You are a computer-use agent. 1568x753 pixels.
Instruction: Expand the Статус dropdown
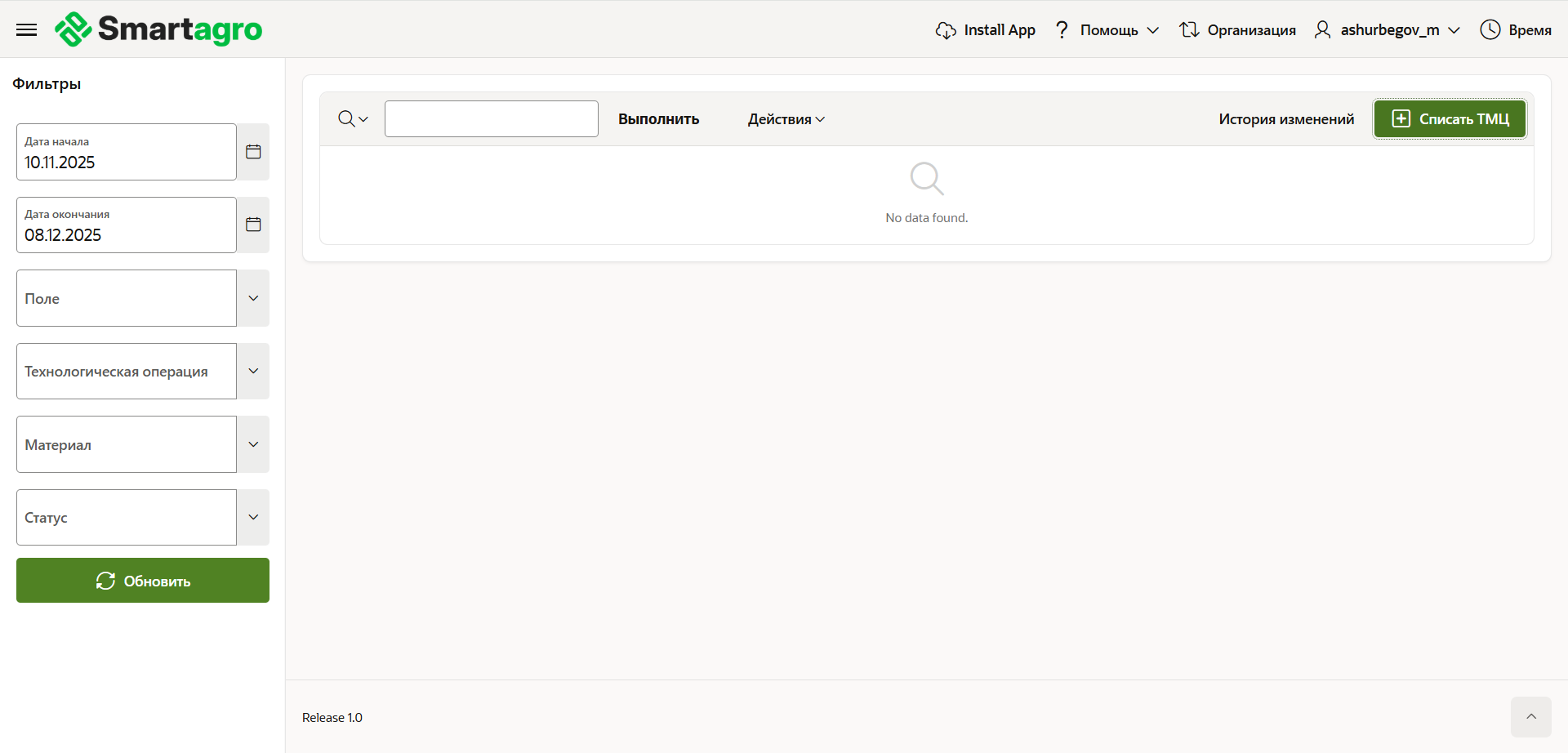pos(253,517)
